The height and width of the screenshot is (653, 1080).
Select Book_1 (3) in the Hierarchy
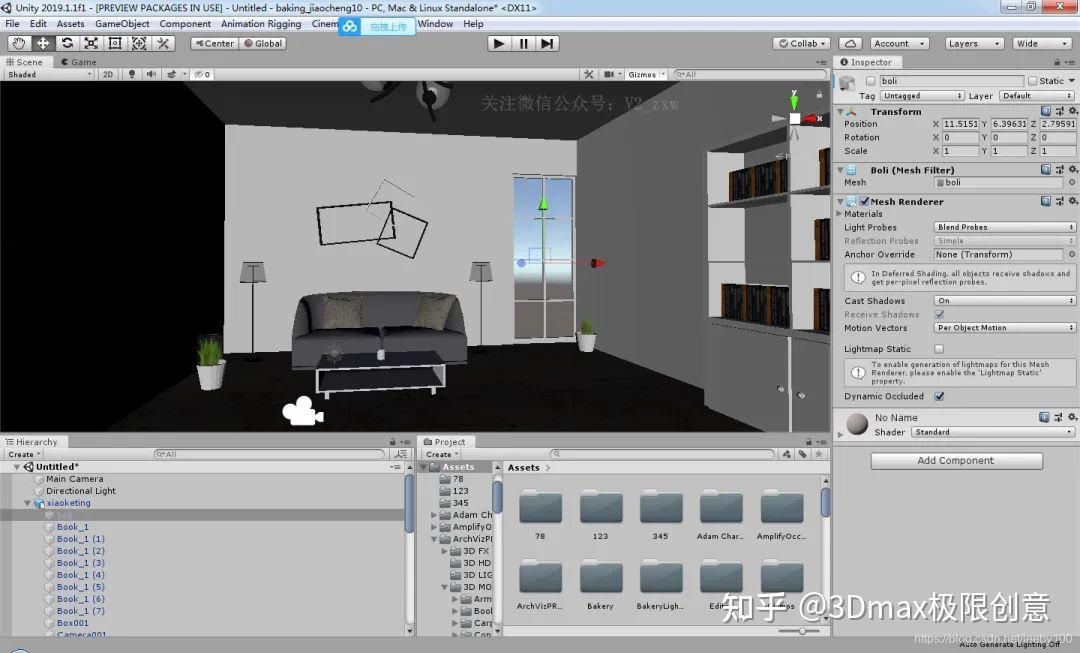click(x=77, y=563)
